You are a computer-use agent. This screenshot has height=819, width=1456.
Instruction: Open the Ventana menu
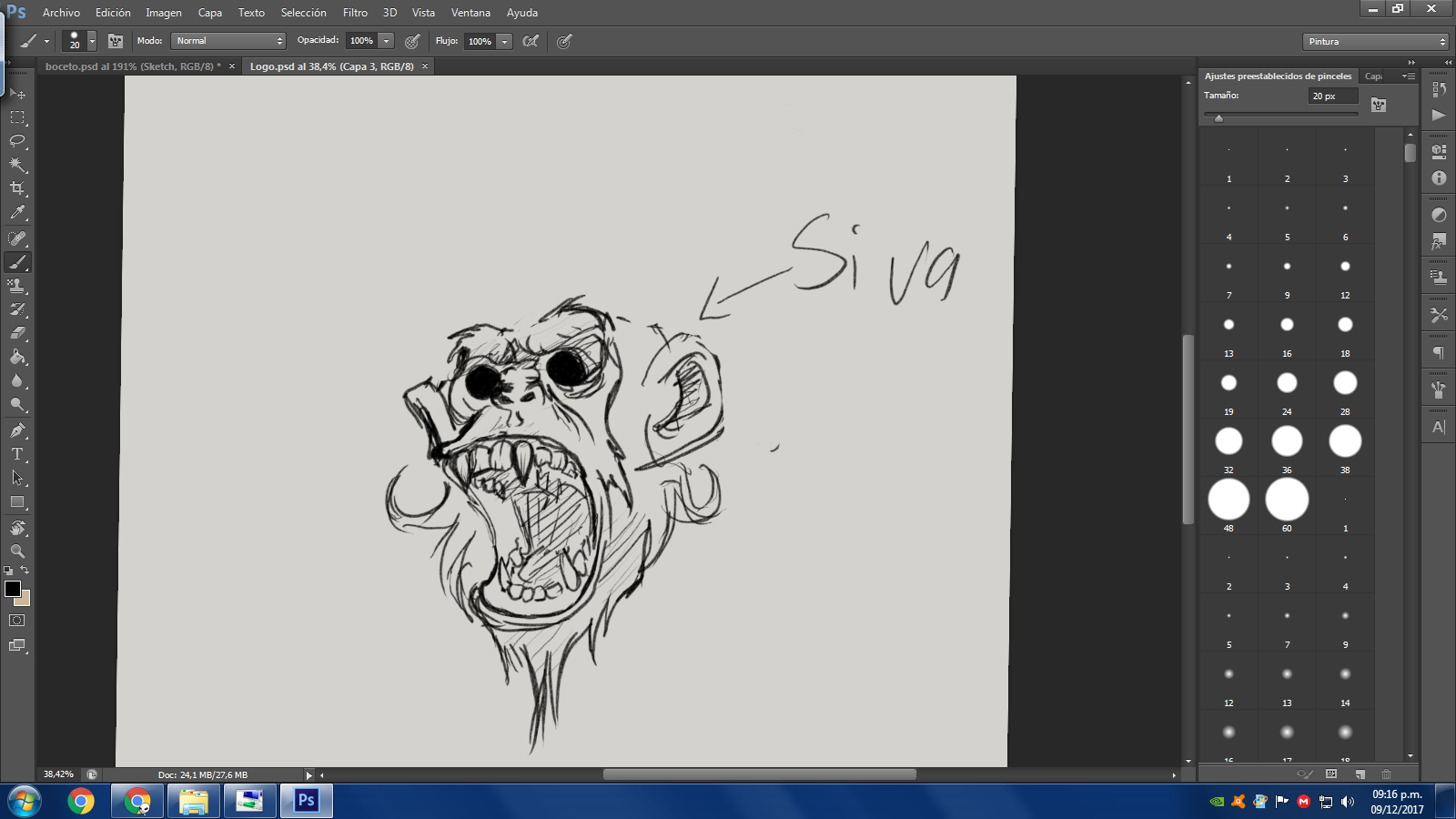[470, 13]
